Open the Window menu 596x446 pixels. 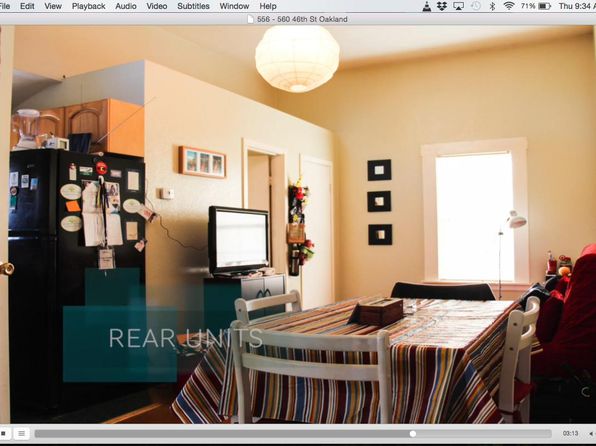(234, 6)
